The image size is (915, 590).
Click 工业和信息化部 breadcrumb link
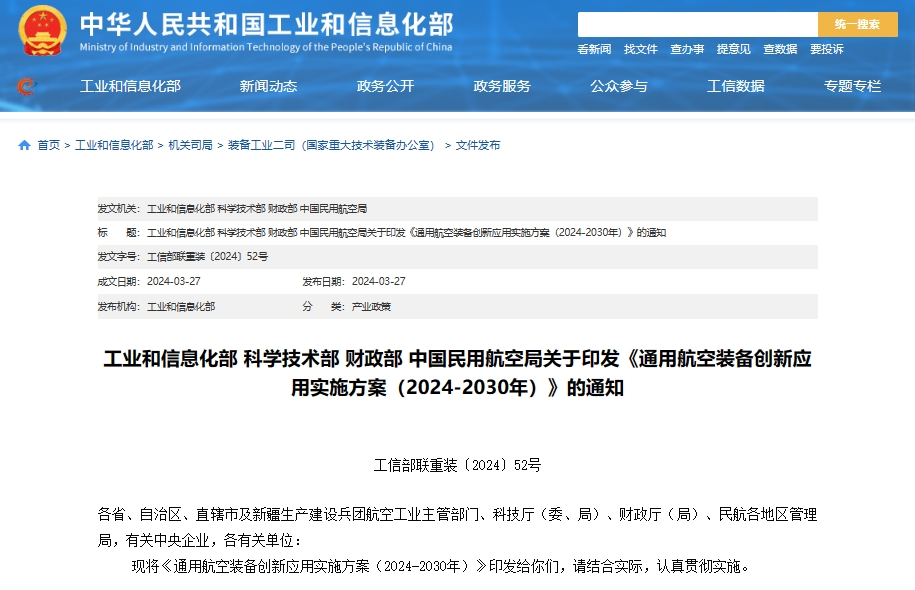pos(114,145)
